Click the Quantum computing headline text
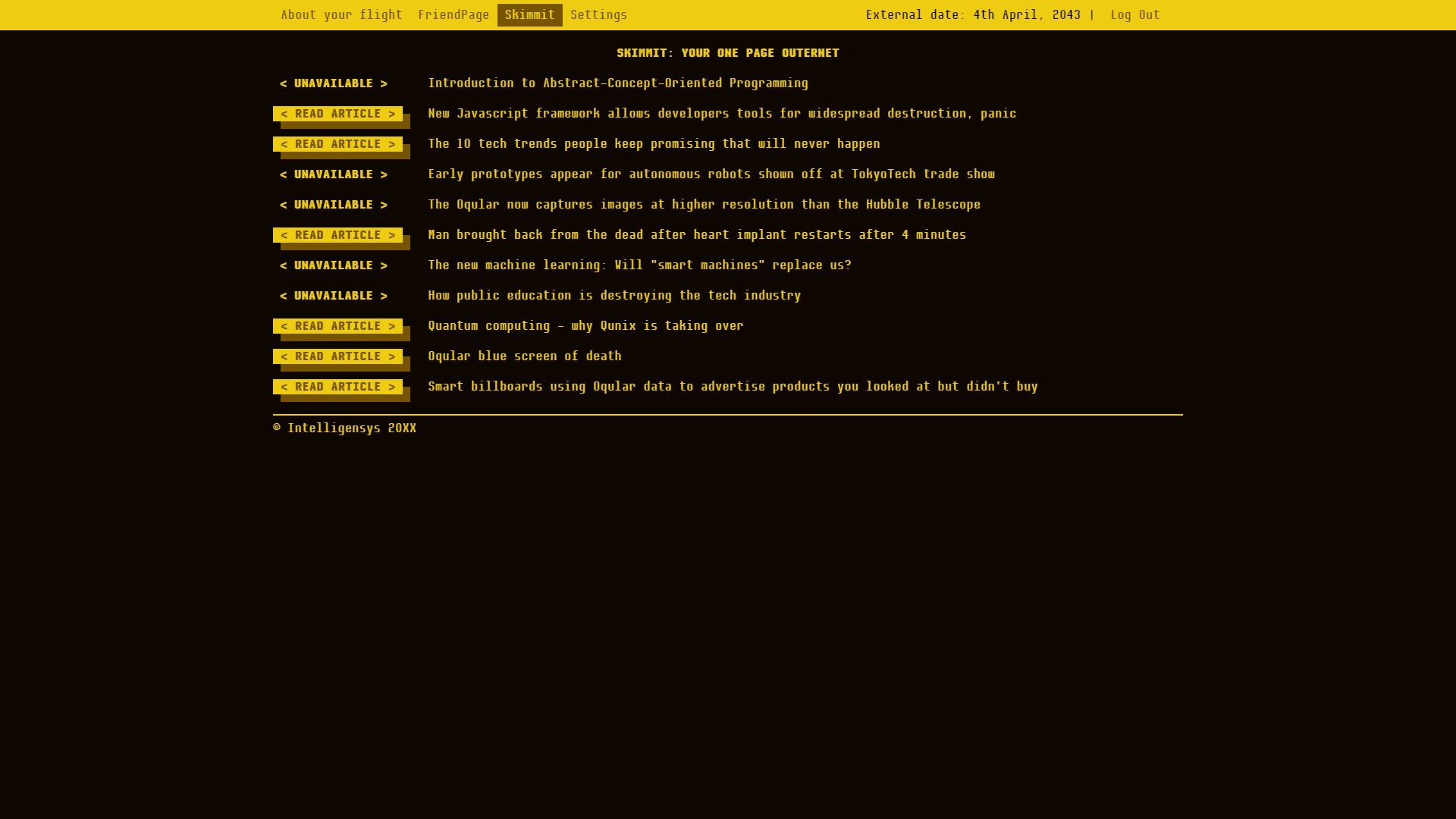Image resolution: width=1456 pixels, height=819 pixels. [x=585, y=326]
